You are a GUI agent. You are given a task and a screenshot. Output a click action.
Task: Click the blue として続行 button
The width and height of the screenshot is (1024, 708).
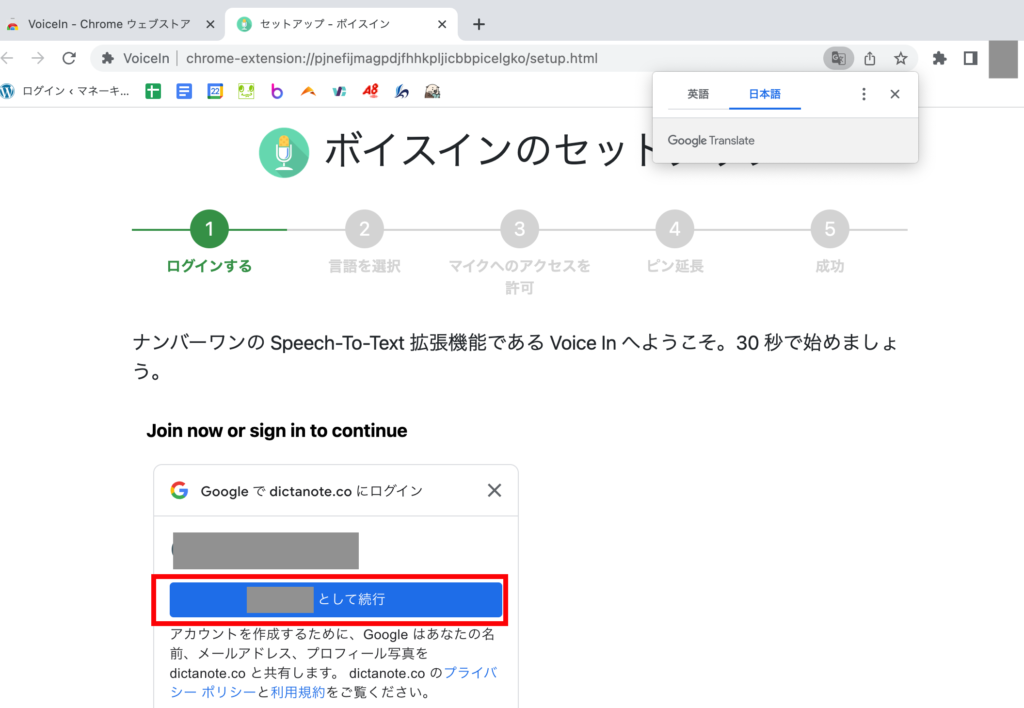click(336, 600)
